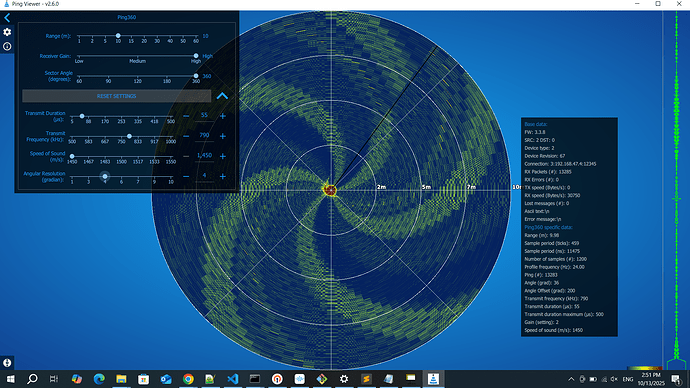The height and width of the screenshot is (388, 690).
Task: Click the 'Number of samples (#): 1200' line
Action: [555, 259]
